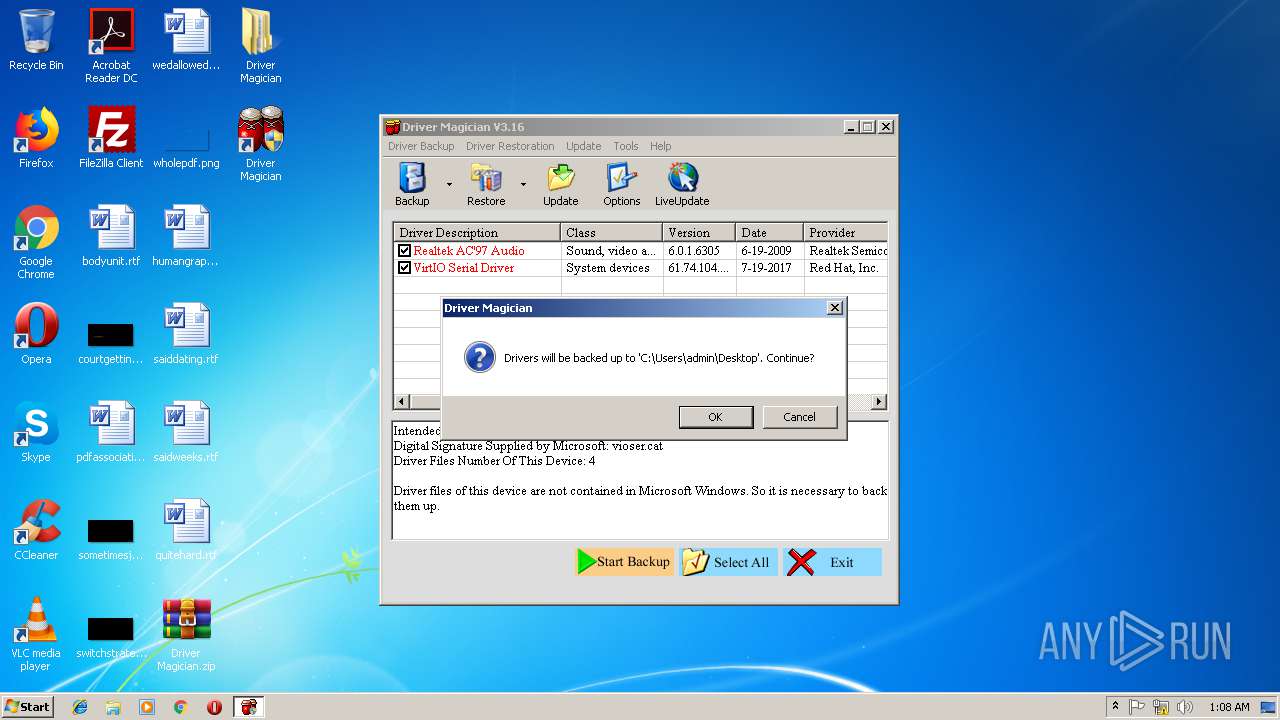Image resolution: width=1280 pixels, height=720 pixels.
Task: Select the Realtek AC'97 Audio row text
Action: point(469,251)
